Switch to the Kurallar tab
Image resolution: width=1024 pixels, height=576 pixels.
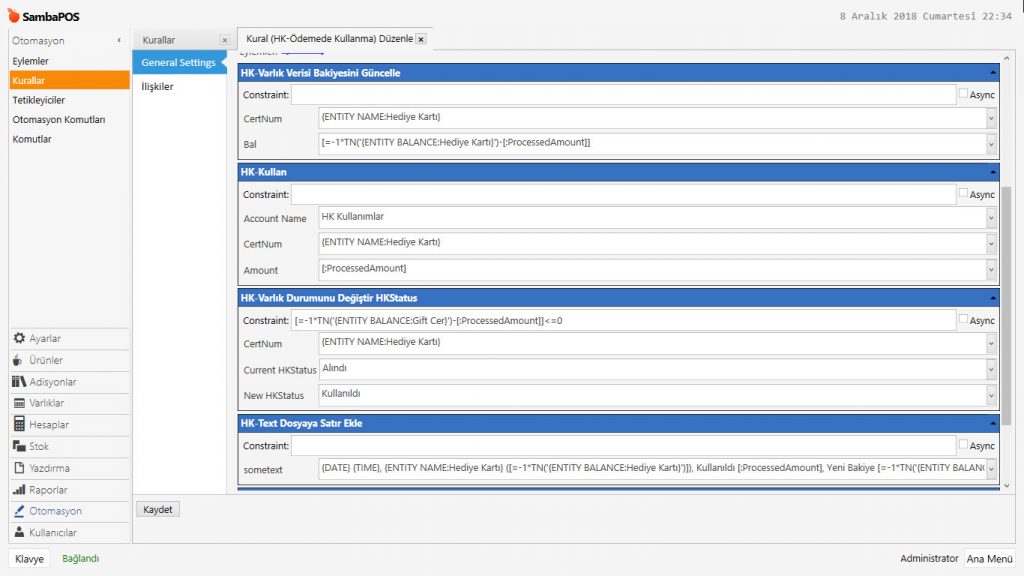[160, 40]
